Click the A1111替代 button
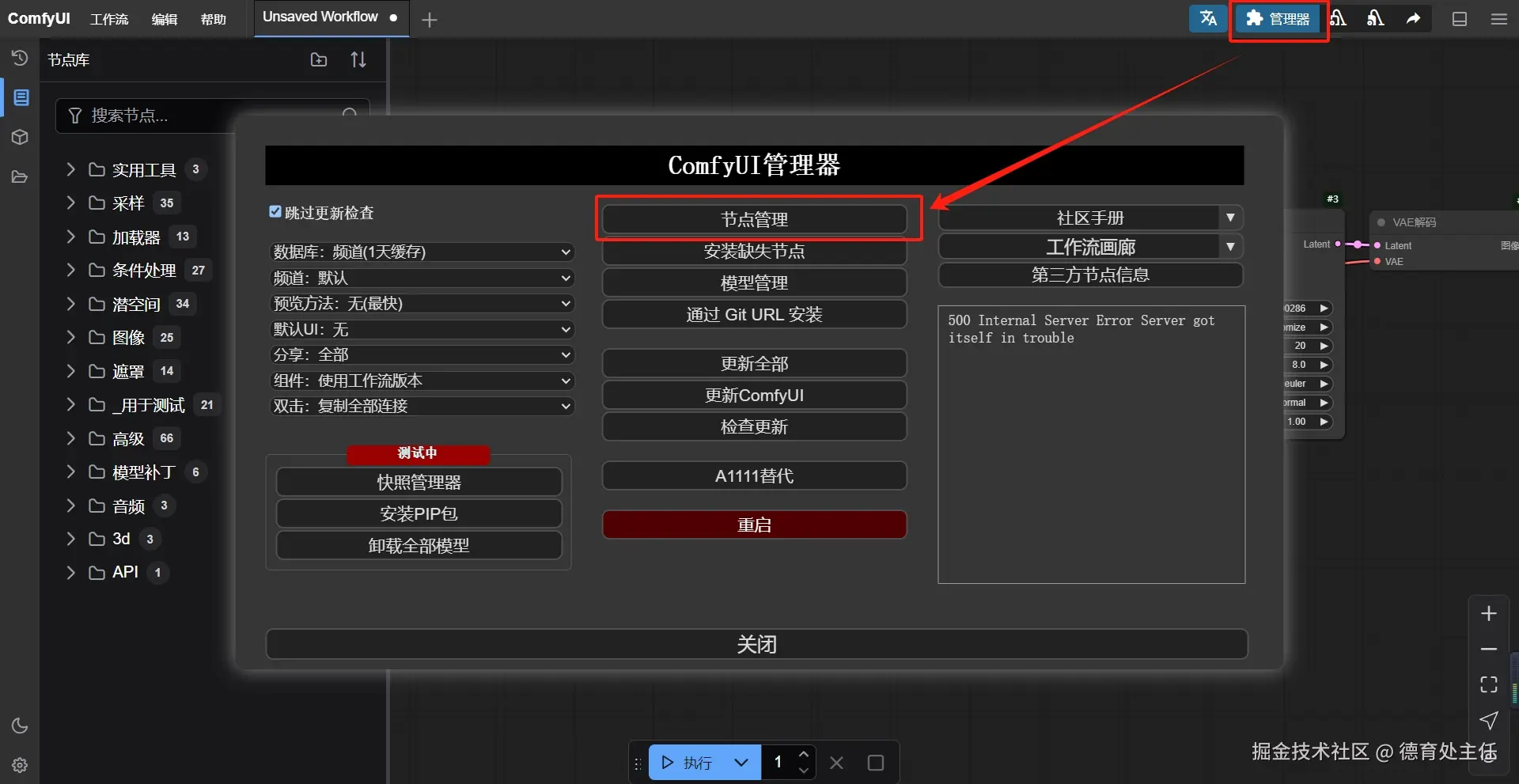 click(754, 475)
